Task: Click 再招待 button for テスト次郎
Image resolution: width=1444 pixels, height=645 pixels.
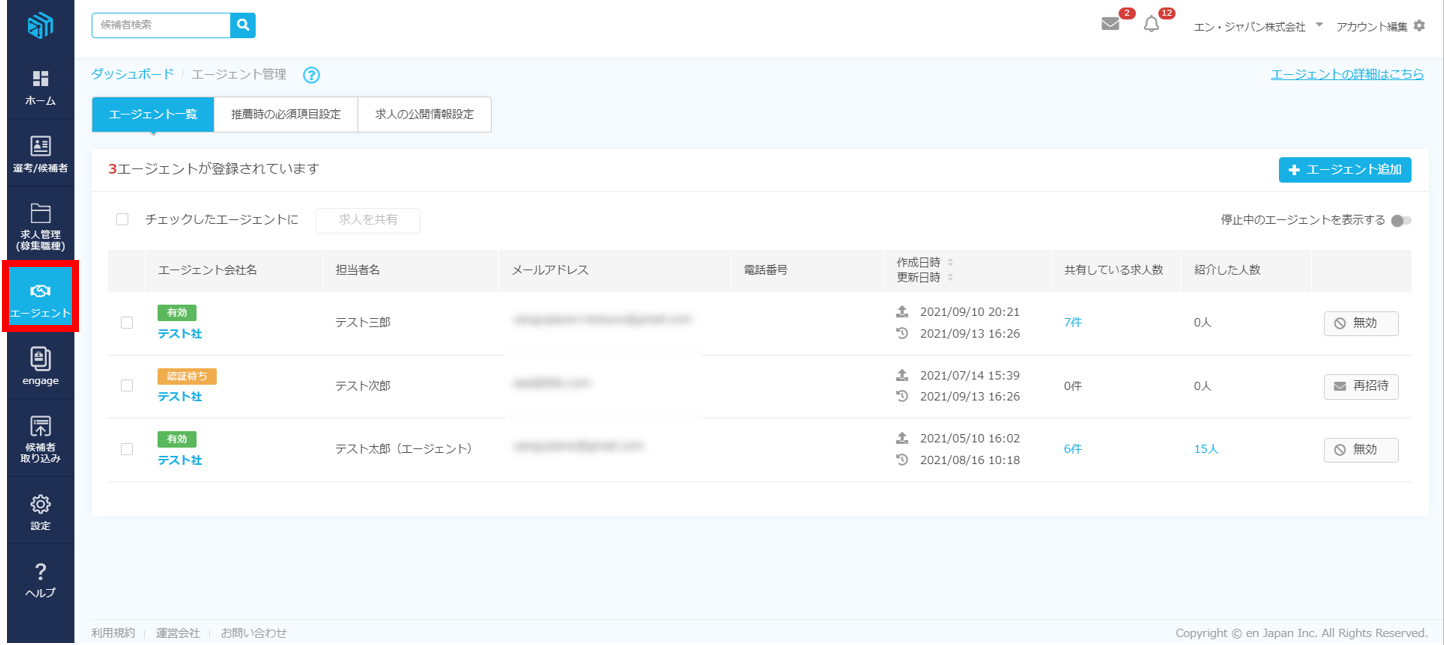Action: [1360, 386]
